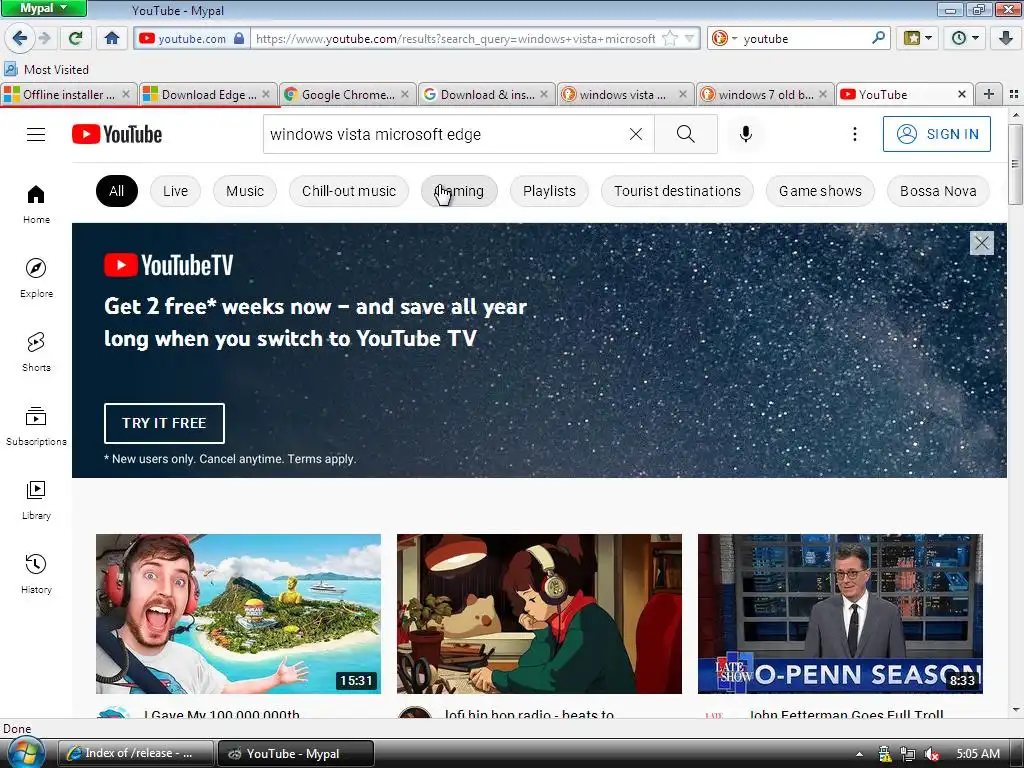Show hidden system tray icons
1024x768 pixels.
pyautogui.click(x=859, y=754)
